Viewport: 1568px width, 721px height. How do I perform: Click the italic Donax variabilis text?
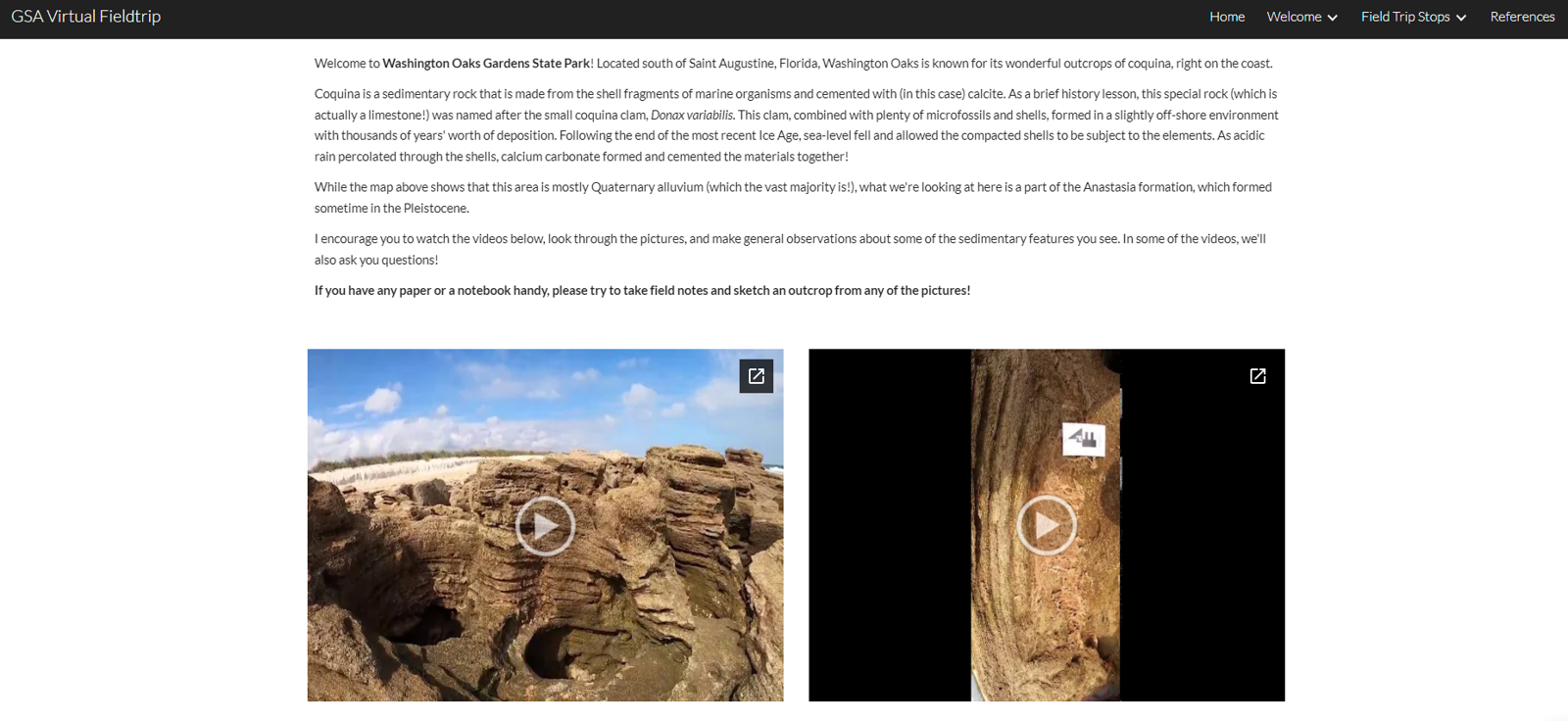coord(692,116)
